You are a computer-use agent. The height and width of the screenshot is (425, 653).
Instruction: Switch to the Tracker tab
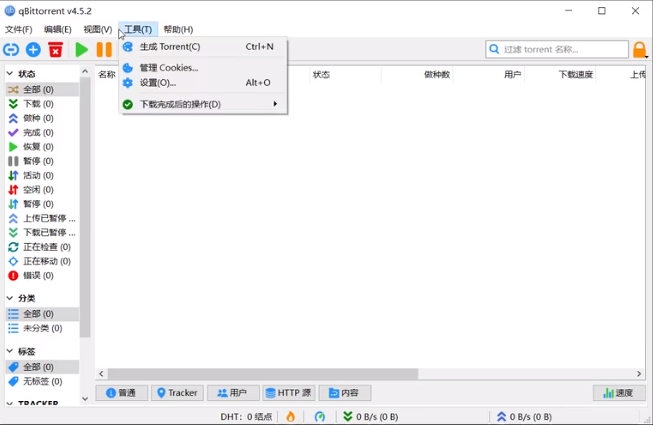click(177, 393)
